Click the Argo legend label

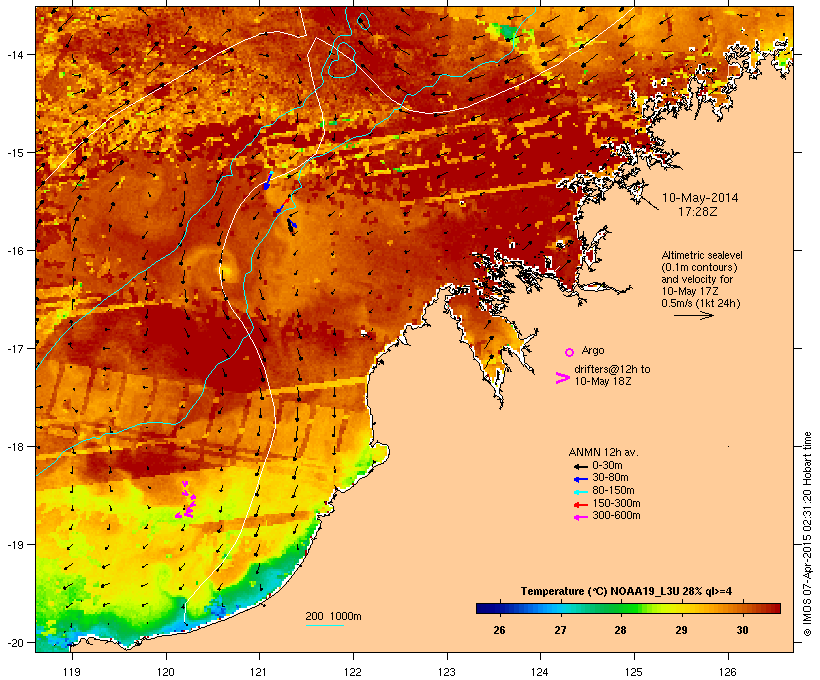tap(593, 350)
